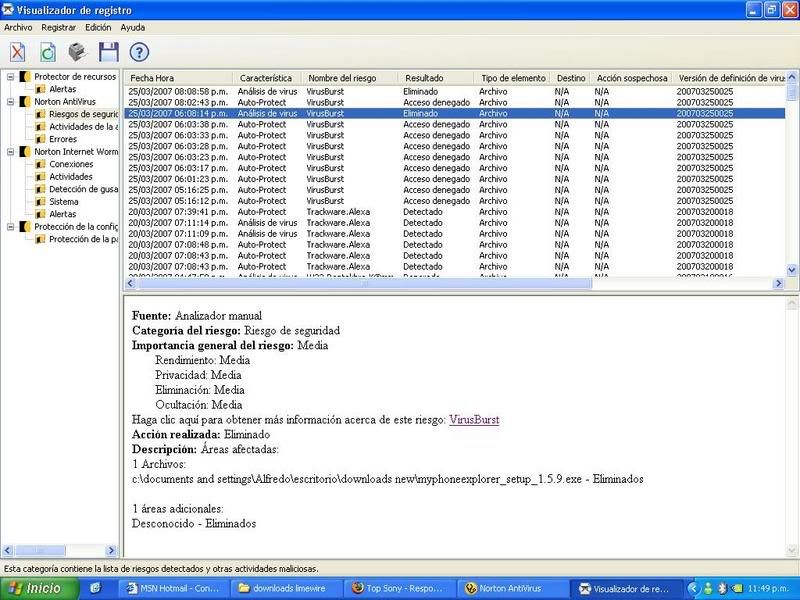Click the refresh log toolbar icon
Viewport: 800px width, 600px height.
47,52
